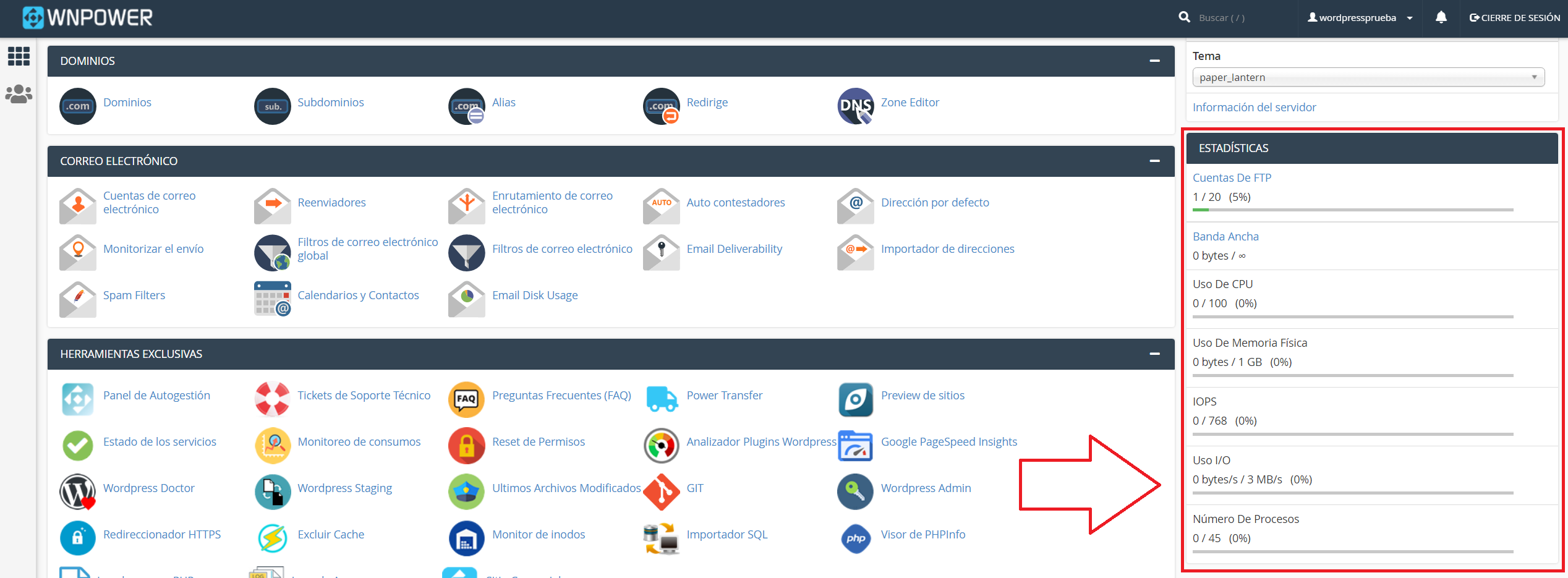Click the Cuentas De FTP usage bar
The width and height of the screenshot is (1568, 578).
tap(1353, 210)
